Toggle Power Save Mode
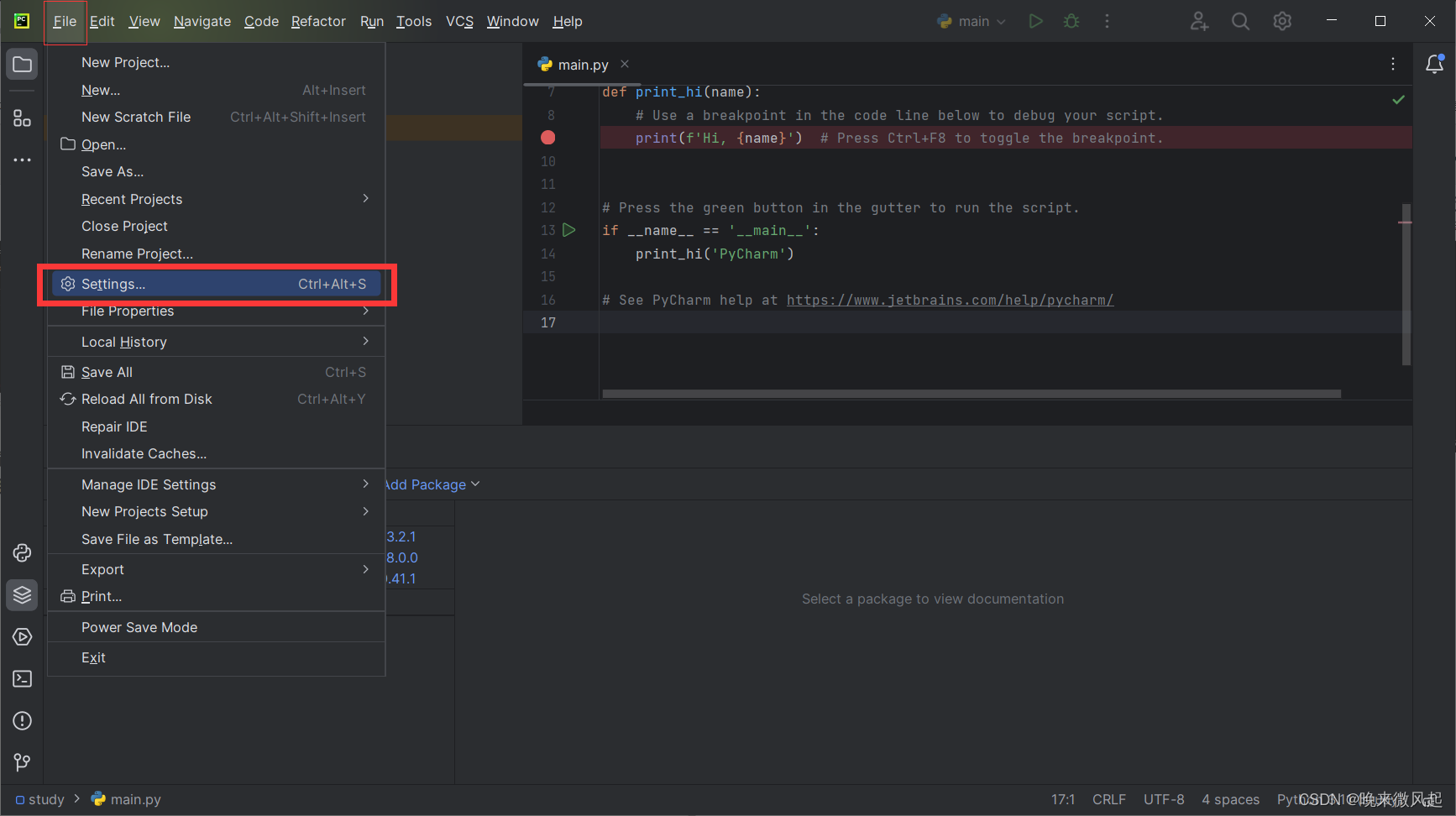1456x816 pixels. [217, 627]
